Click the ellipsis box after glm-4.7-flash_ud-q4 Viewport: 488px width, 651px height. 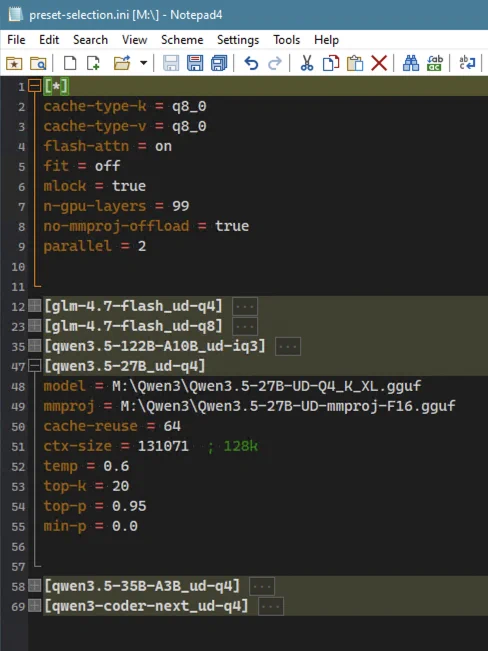(x=245, y=307)
